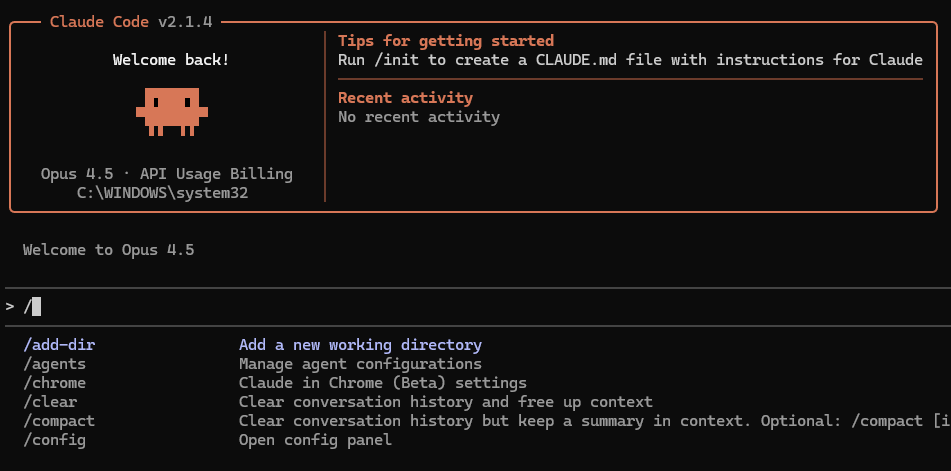Image resolution: width=951 pixels, height=471 pixels.
Task: Select the /add-dir command suggestion
Action: (x=59, y=345)
